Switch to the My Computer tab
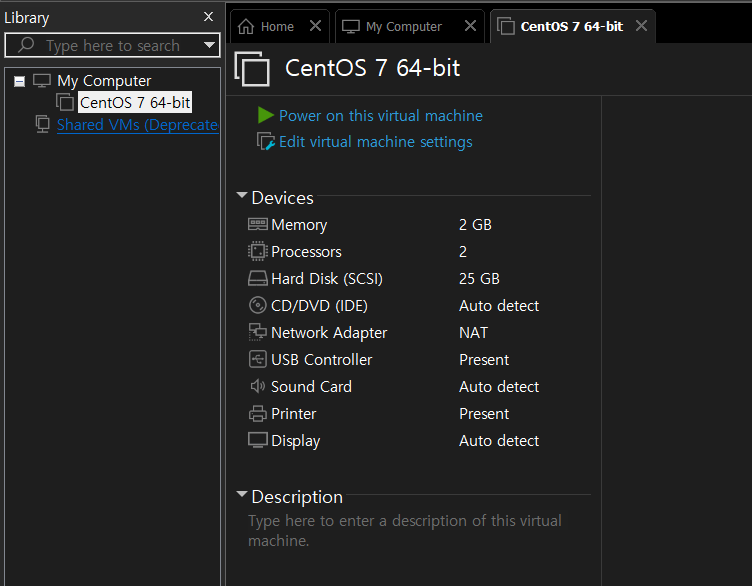Screen dimensions: 752x586 (410, 26)
